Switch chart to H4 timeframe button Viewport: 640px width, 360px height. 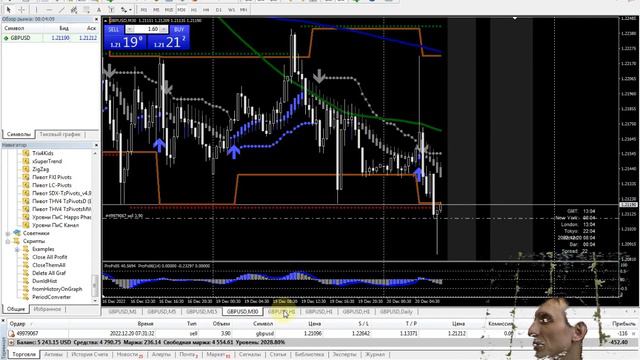(x=206, y=9)
